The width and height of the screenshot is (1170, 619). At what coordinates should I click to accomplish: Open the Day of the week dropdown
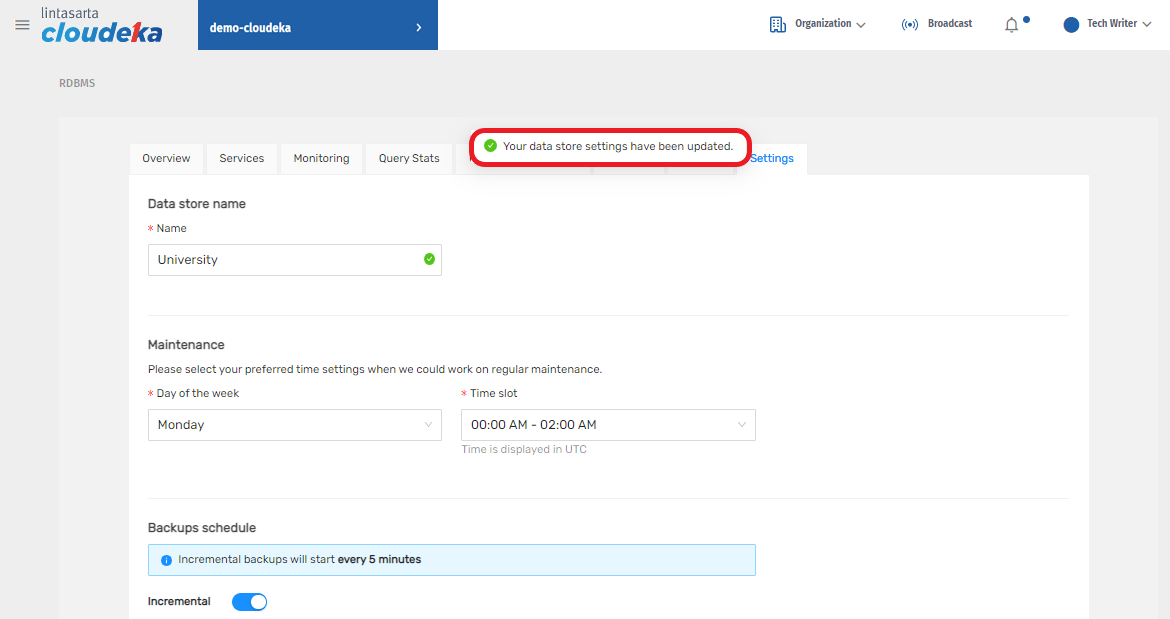tap(294, 425)
